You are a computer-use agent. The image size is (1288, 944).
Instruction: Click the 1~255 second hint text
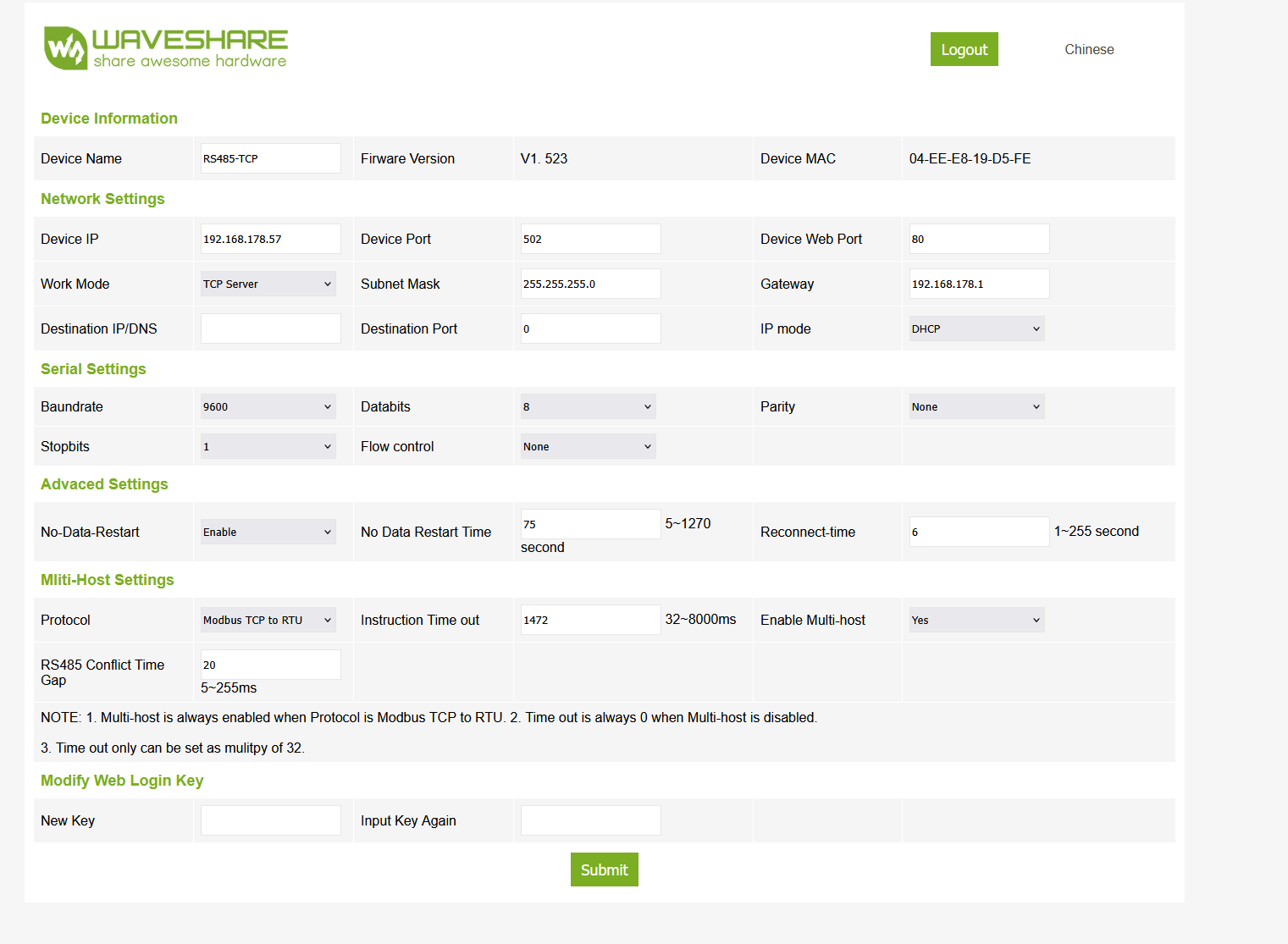pyautogui.click(x=1097, y=531)
